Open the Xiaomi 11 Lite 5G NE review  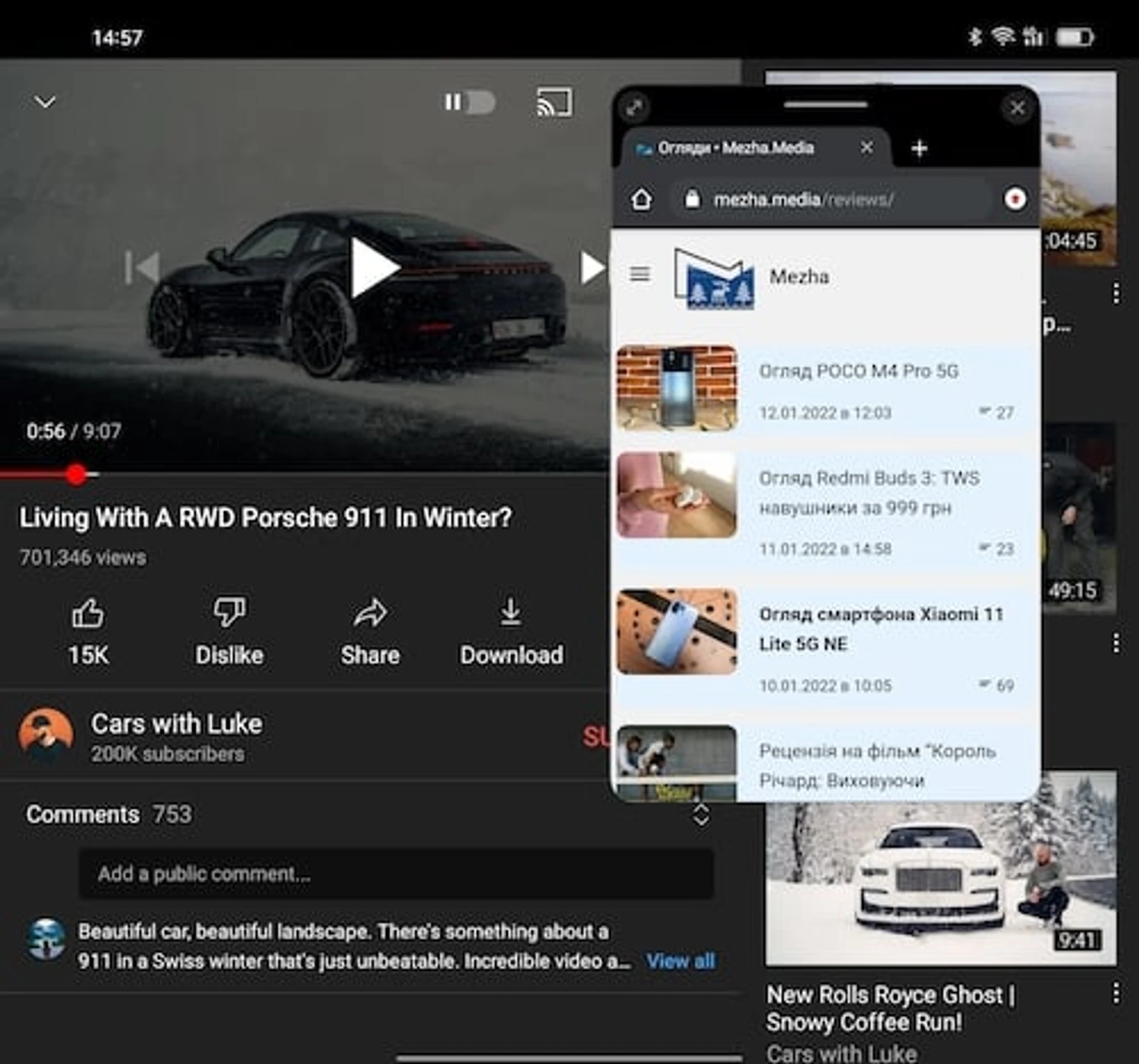pyautogui.click(x=881, y=629)
